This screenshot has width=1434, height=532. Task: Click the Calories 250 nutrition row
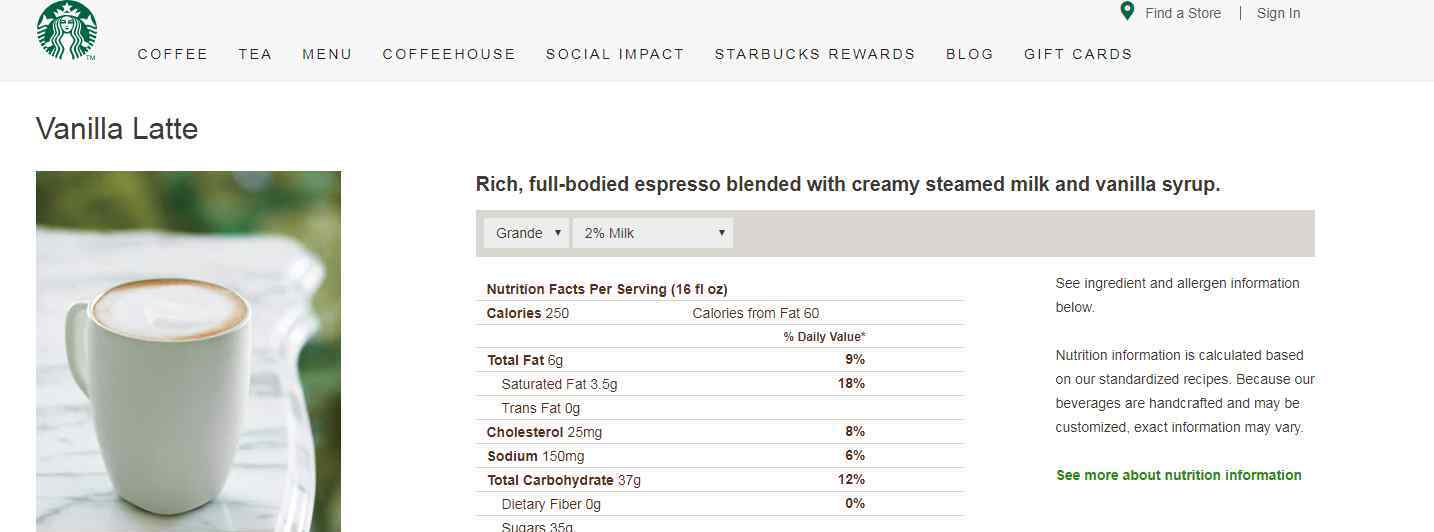pos(720,313)
